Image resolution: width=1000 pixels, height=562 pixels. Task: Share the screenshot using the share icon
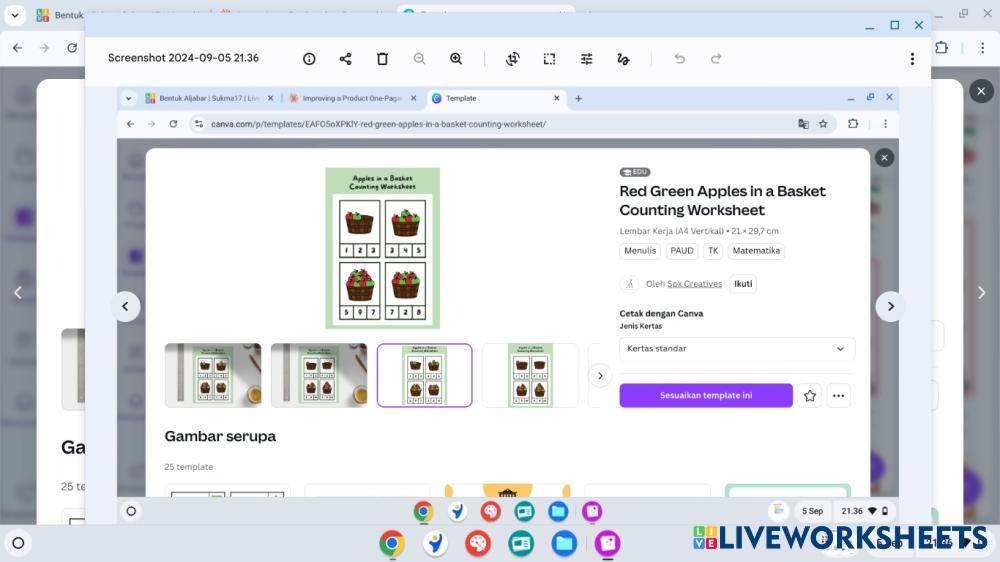[x=345, y=59]
